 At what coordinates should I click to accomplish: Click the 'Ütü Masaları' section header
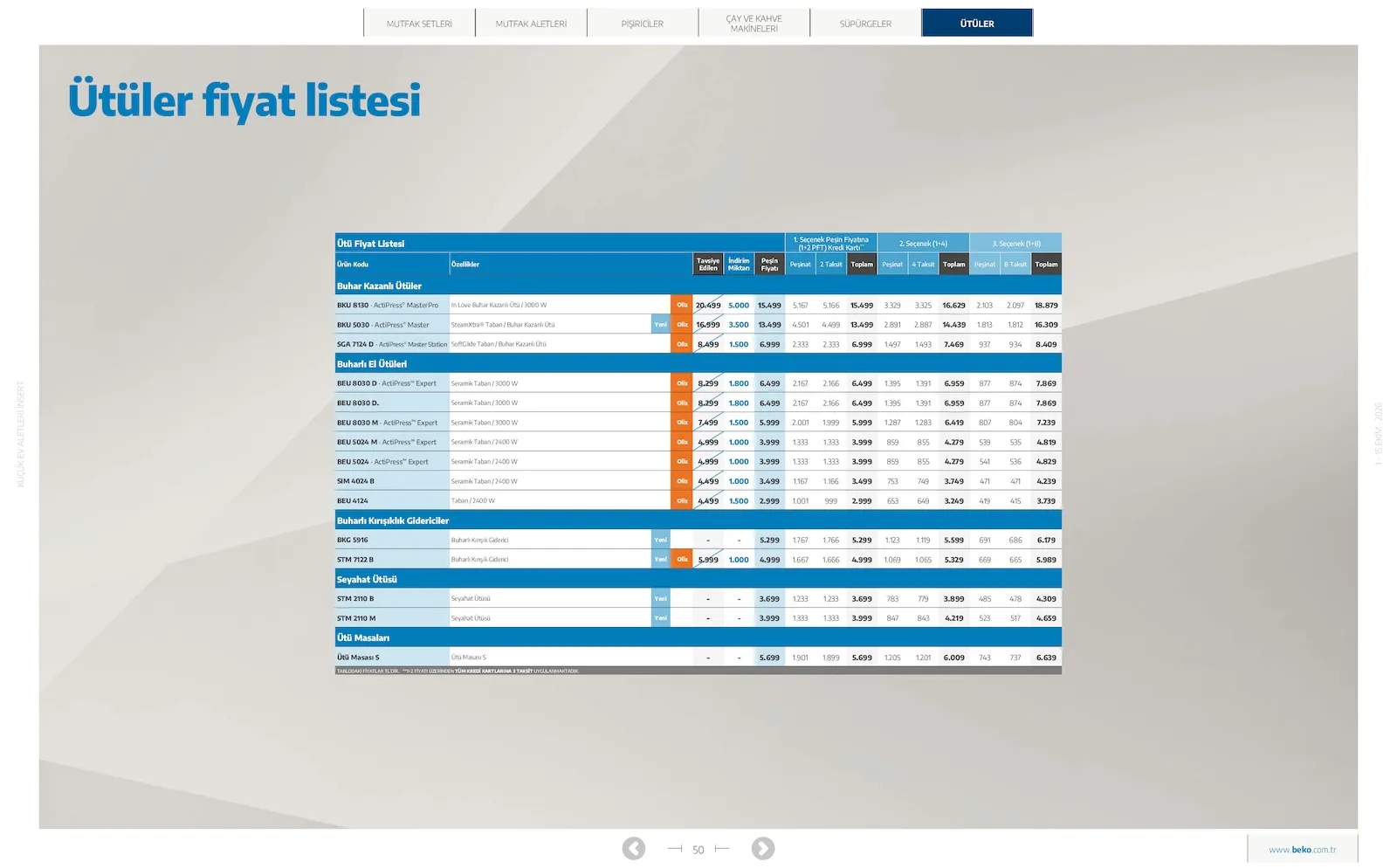point(363,637)
